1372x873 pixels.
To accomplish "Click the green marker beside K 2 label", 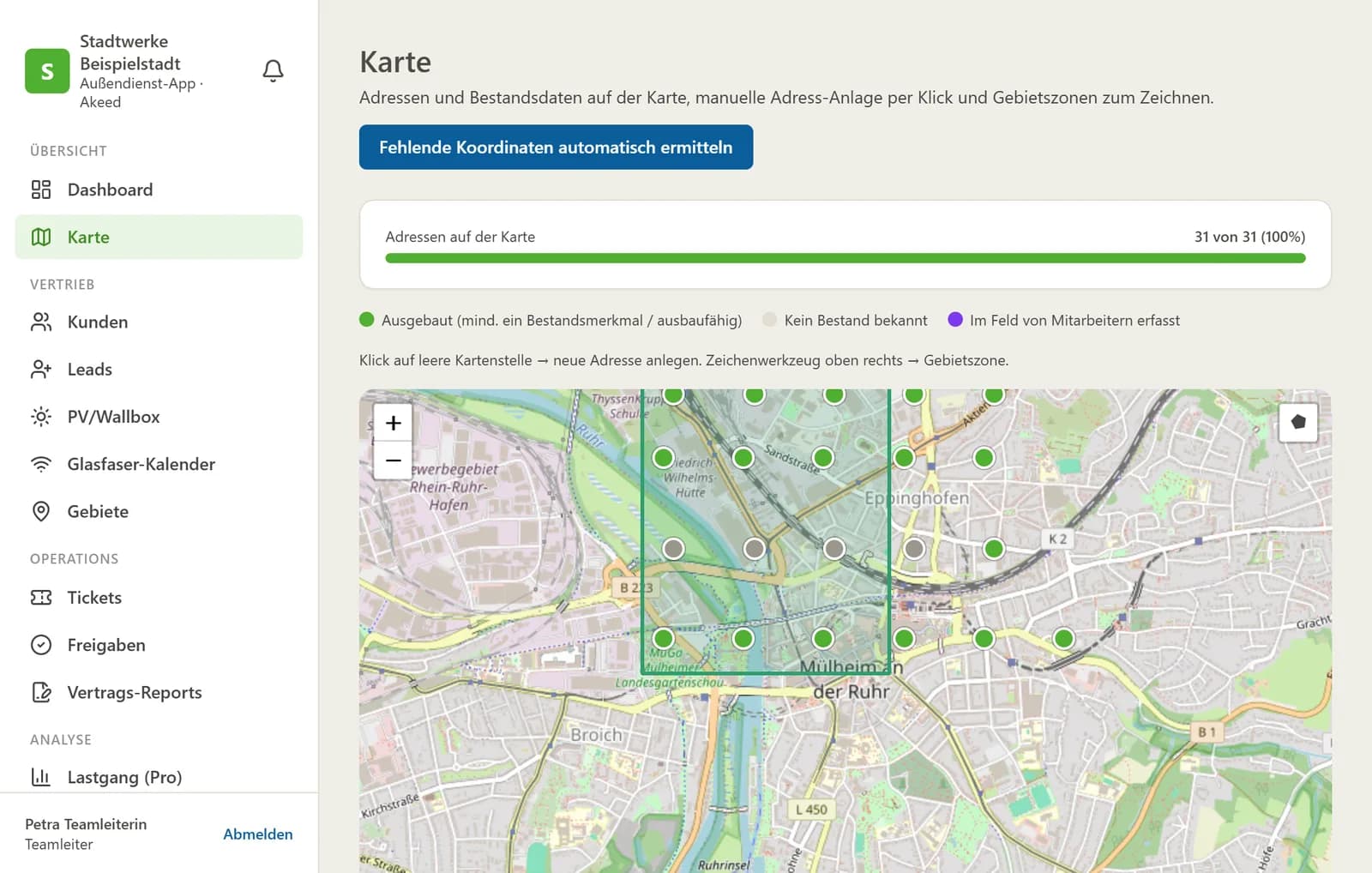I will (994, 549).
